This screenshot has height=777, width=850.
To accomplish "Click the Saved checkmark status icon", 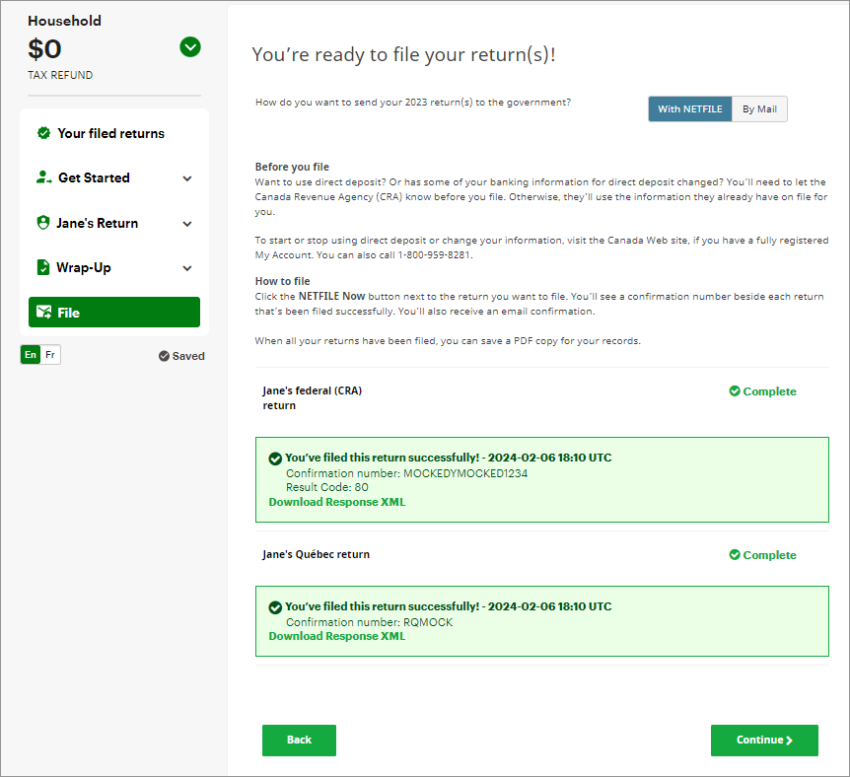I will tap(164, 356).
